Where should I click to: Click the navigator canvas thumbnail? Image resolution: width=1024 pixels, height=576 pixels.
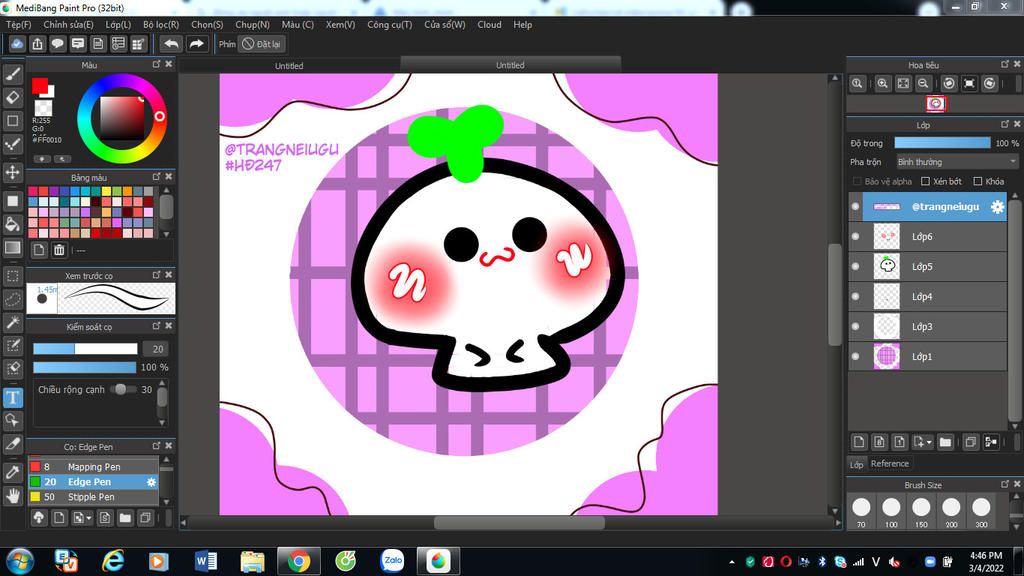coord(936,104)
